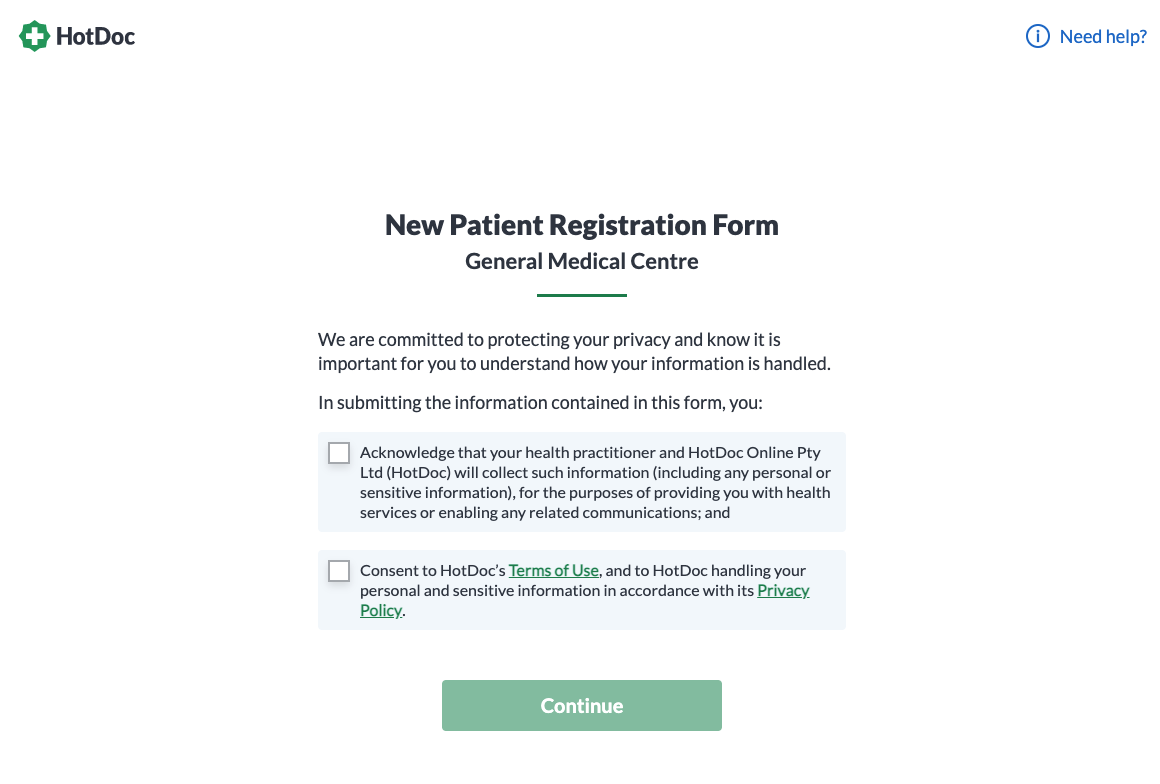Open the Privacy Policy link
This screenshot has width=1160, height=784.
tap(782, 590)
